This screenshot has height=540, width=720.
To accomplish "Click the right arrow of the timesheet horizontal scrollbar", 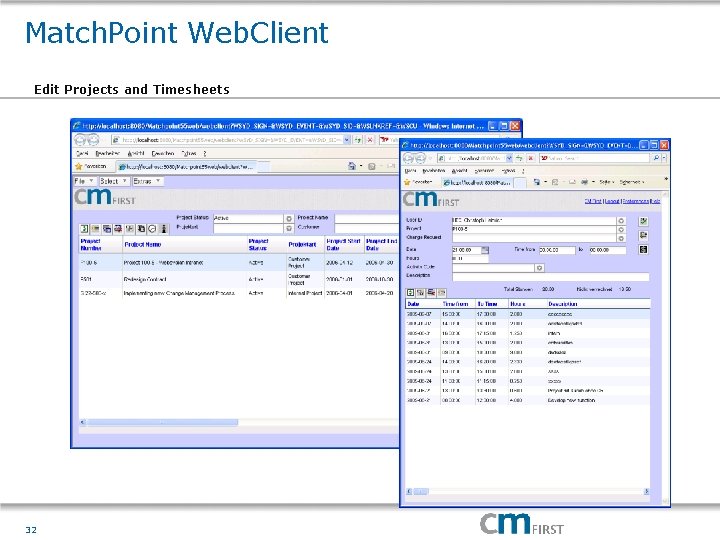I will pos(646,491).
